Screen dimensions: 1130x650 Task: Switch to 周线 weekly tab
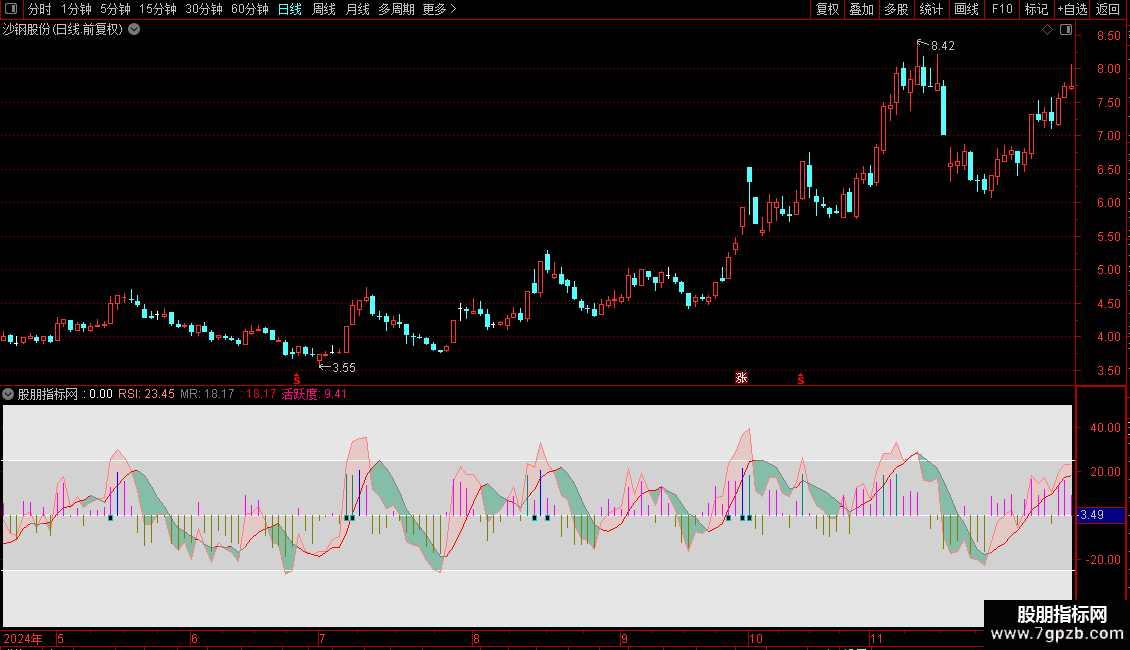[324, 9]
